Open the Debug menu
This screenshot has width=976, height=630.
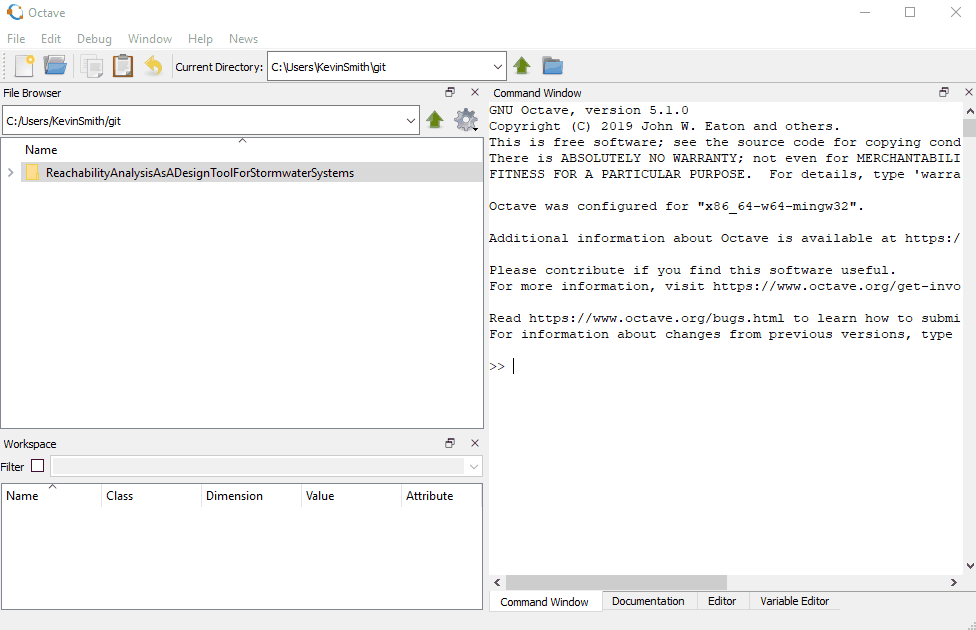coord(94,39)
